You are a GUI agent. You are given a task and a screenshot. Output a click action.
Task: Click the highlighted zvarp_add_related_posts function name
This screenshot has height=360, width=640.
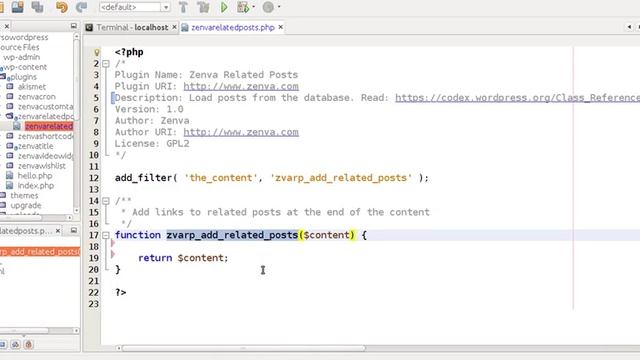232,235
